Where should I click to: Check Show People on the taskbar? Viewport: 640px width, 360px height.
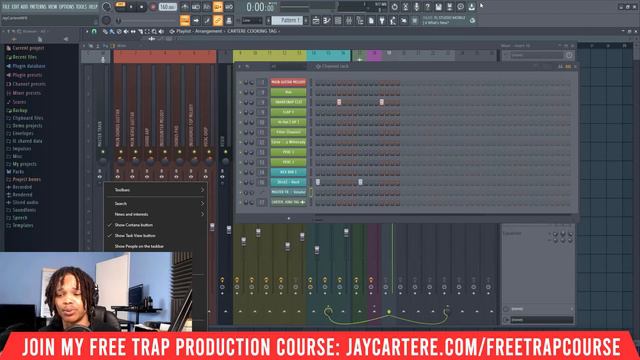coord(155,246)
